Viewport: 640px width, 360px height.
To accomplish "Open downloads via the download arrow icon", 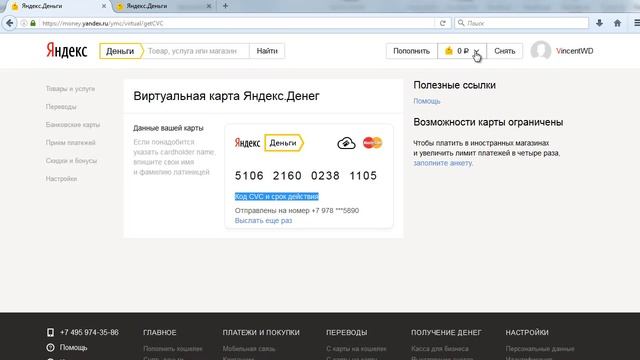I will pyautogui.click(x=599, y=23).
